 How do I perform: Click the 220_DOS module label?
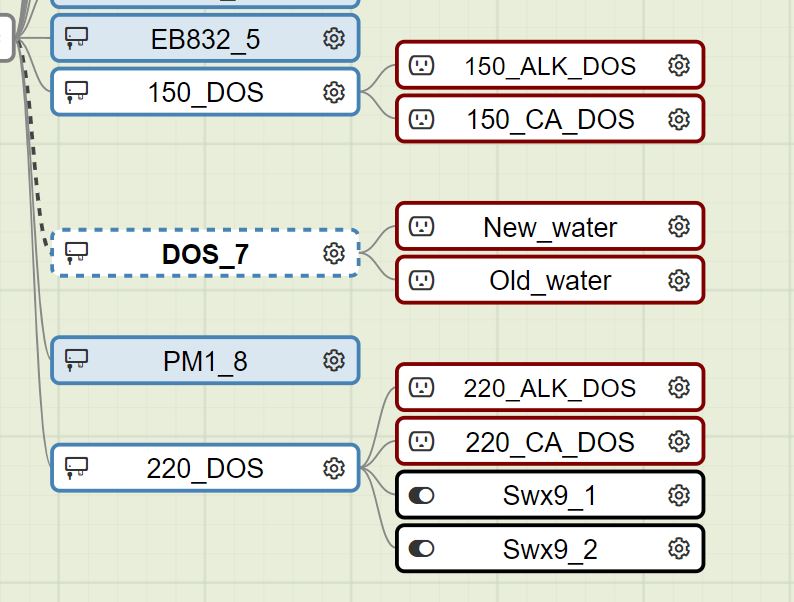(205, 469)
